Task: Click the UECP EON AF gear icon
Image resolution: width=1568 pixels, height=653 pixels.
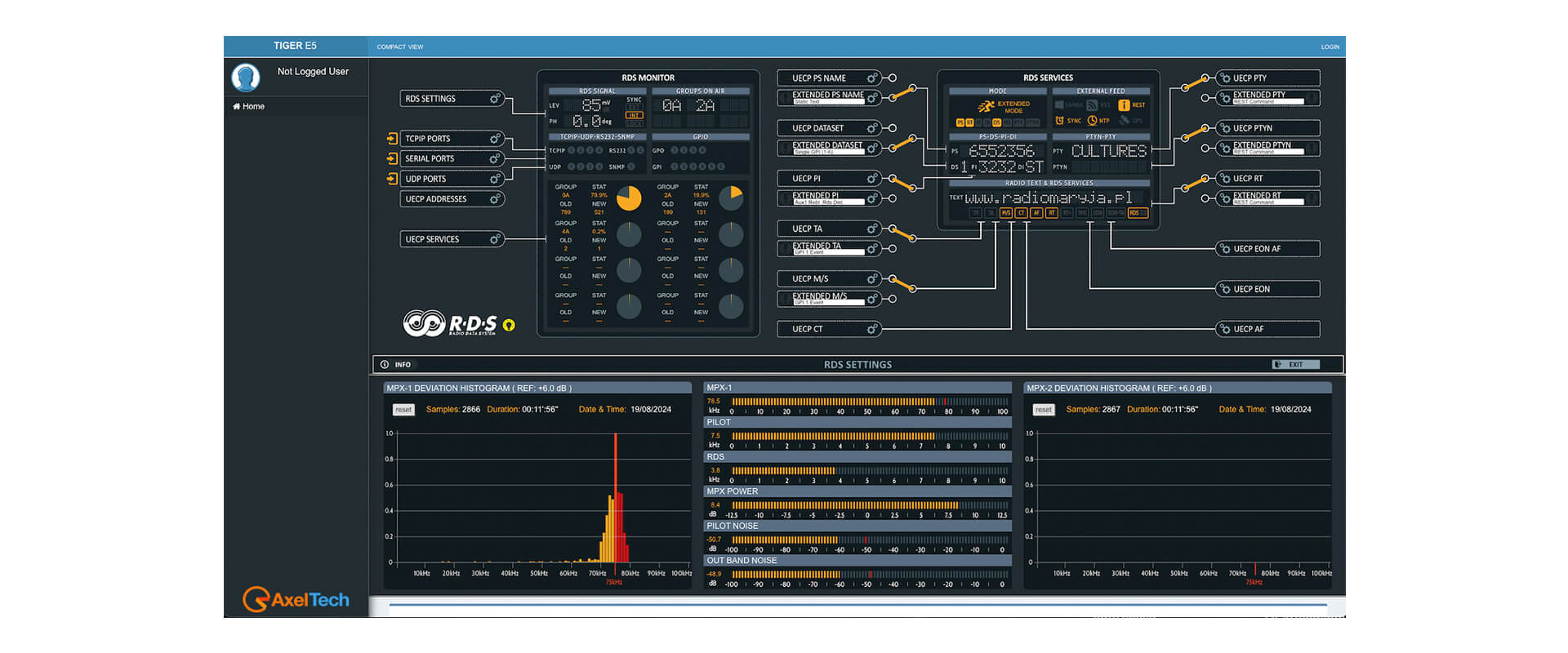Action: 1225,249
